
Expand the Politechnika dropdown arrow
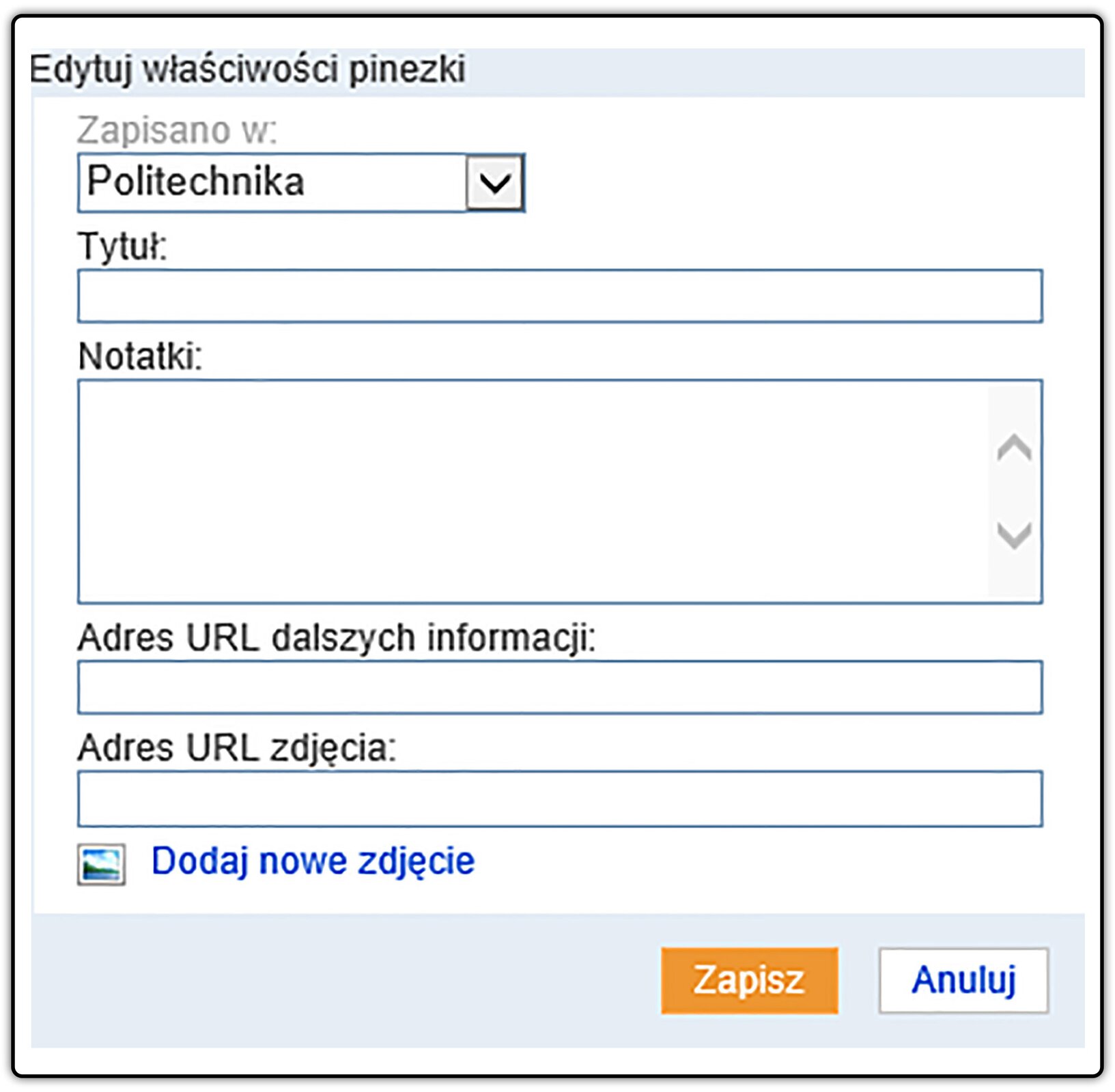point(495,183)
